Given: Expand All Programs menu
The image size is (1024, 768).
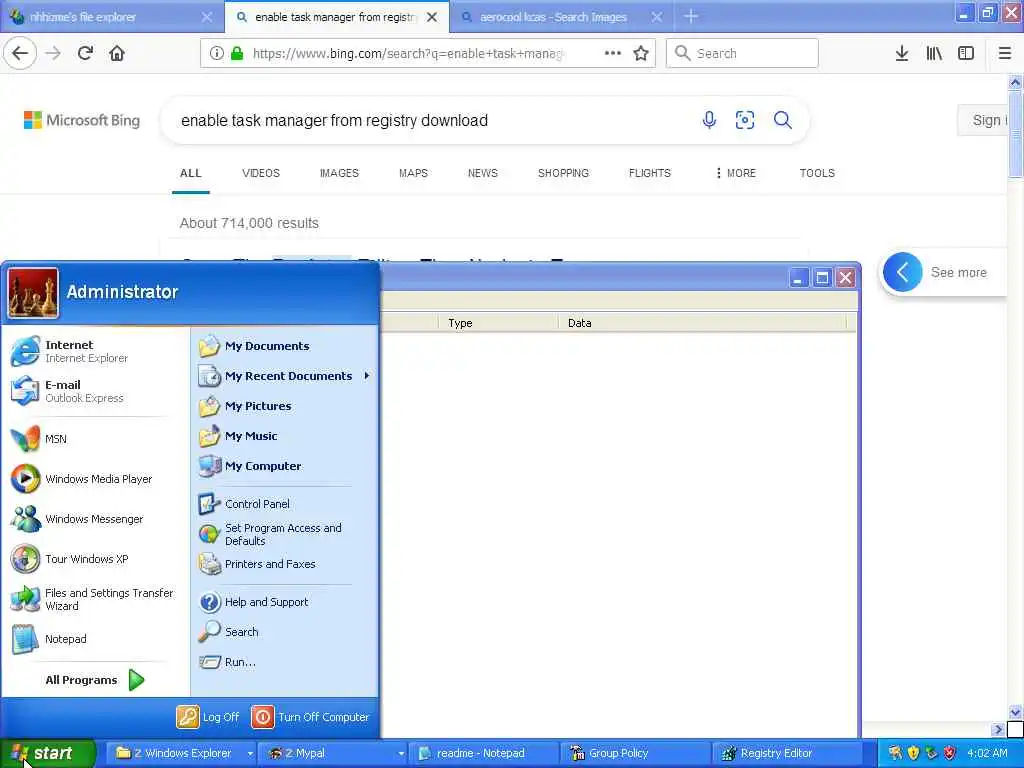Looking at the screenshot, I should pyautogui.click(x=93, y=680).
